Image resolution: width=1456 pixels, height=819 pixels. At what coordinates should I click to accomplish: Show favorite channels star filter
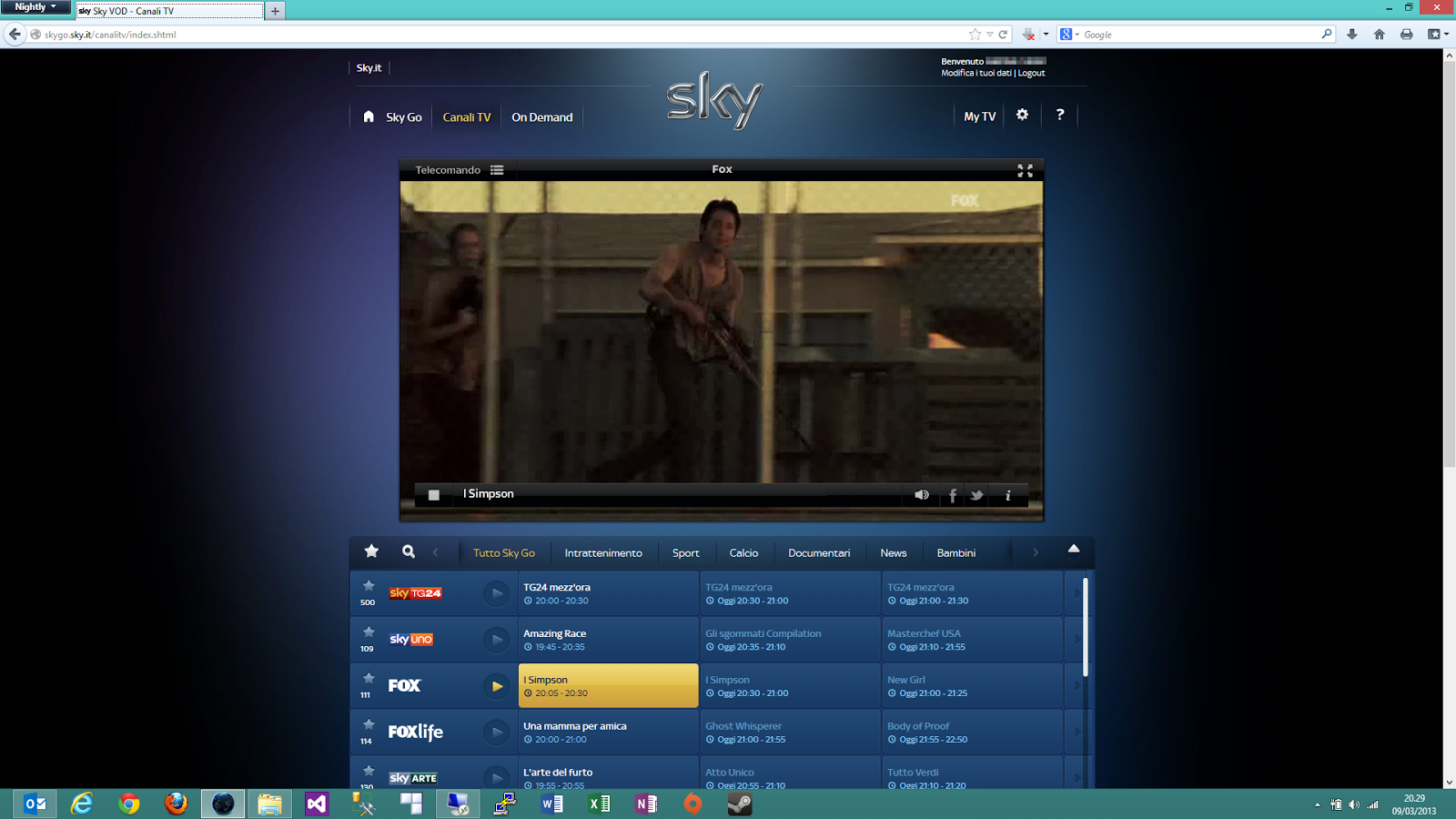[x=371, y=551]
